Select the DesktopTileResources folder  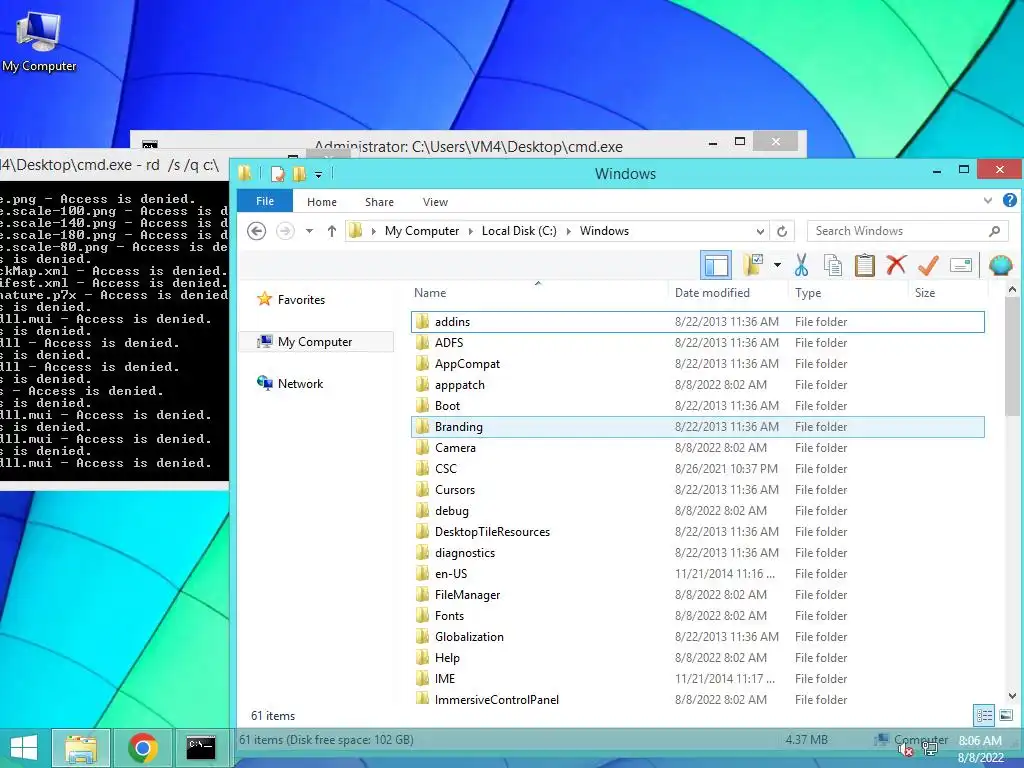(697, 532)
